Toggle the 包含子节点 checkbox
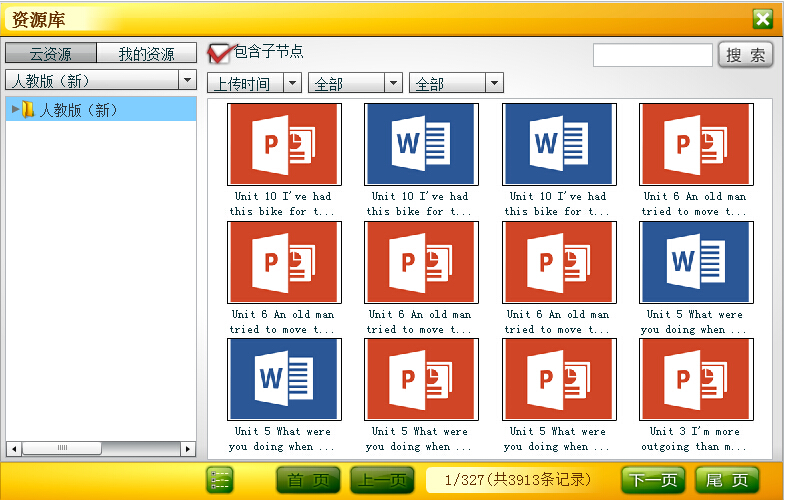 tap(217, 52)
